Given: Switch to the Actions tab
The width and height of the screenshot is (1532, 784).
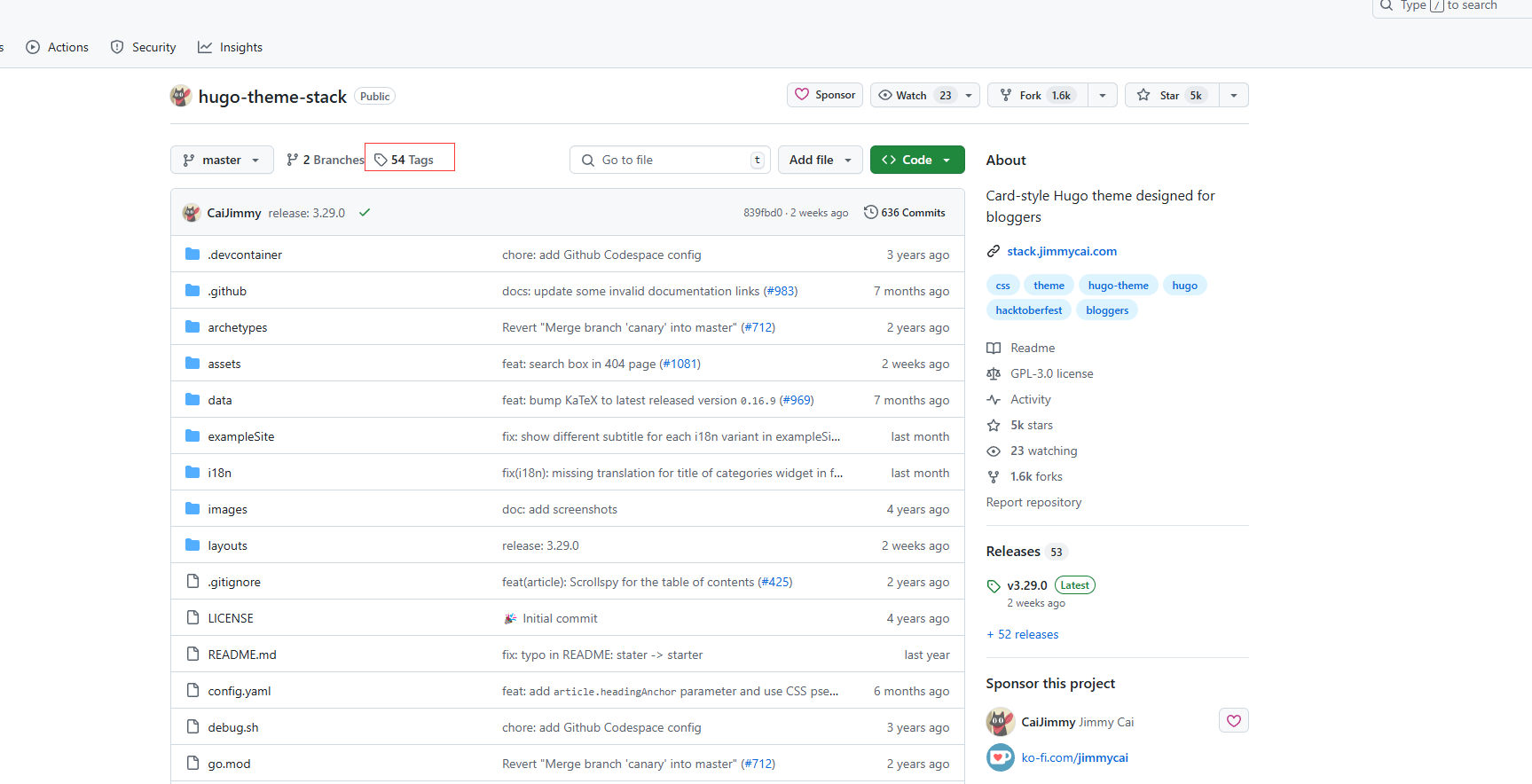Looking at the screenshot, I should [x=58, y=47].
